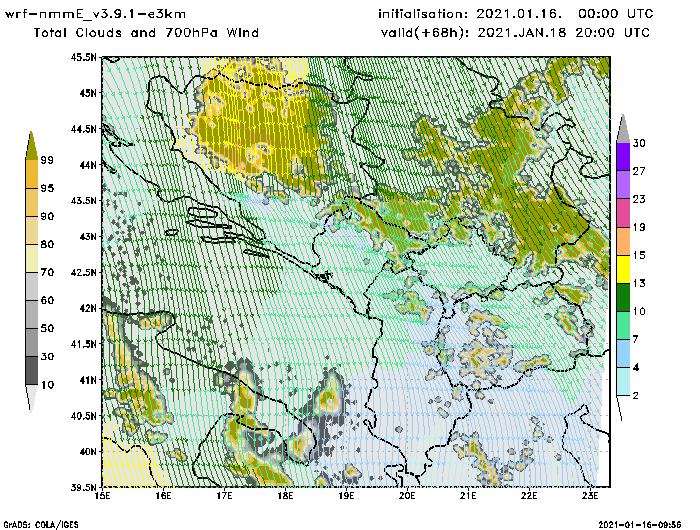Click the 'GrADS: COLA/IGES' credit text
The height and width of the screenshot is (530, 700).
[x=41, y=525]
